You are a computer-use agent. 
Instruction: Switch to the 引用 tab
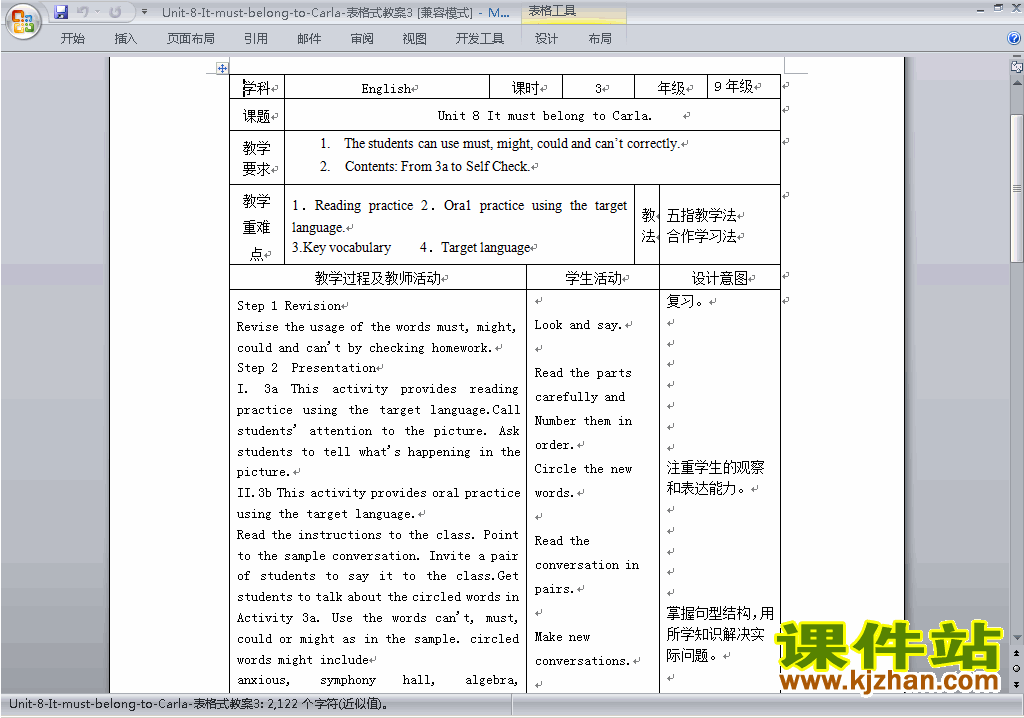255,39
